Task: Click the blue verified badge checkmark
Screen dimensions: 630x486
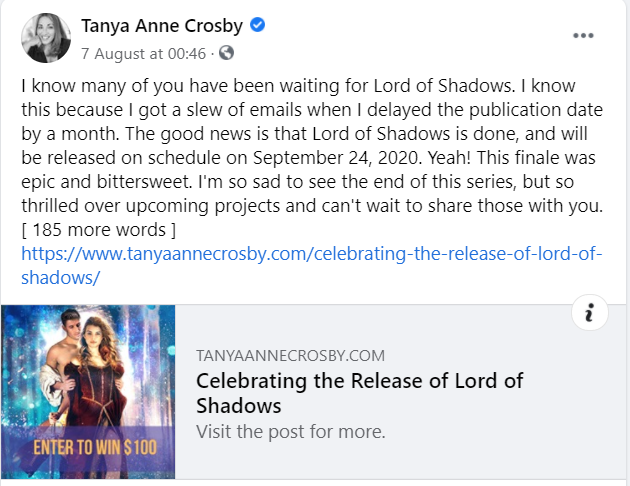Action: coord(257,25)
